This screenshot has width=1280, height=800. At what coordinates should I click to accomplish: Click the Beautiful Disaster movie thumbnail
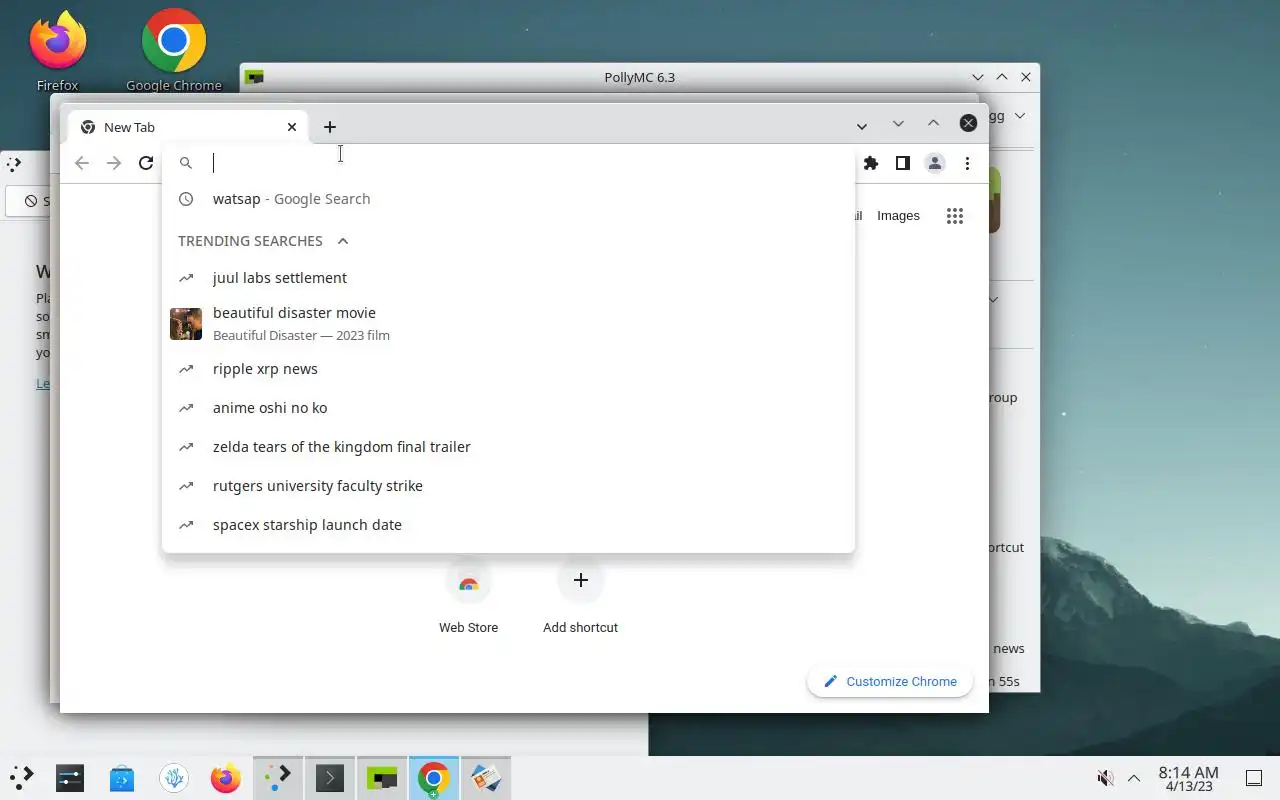point(186,324)
